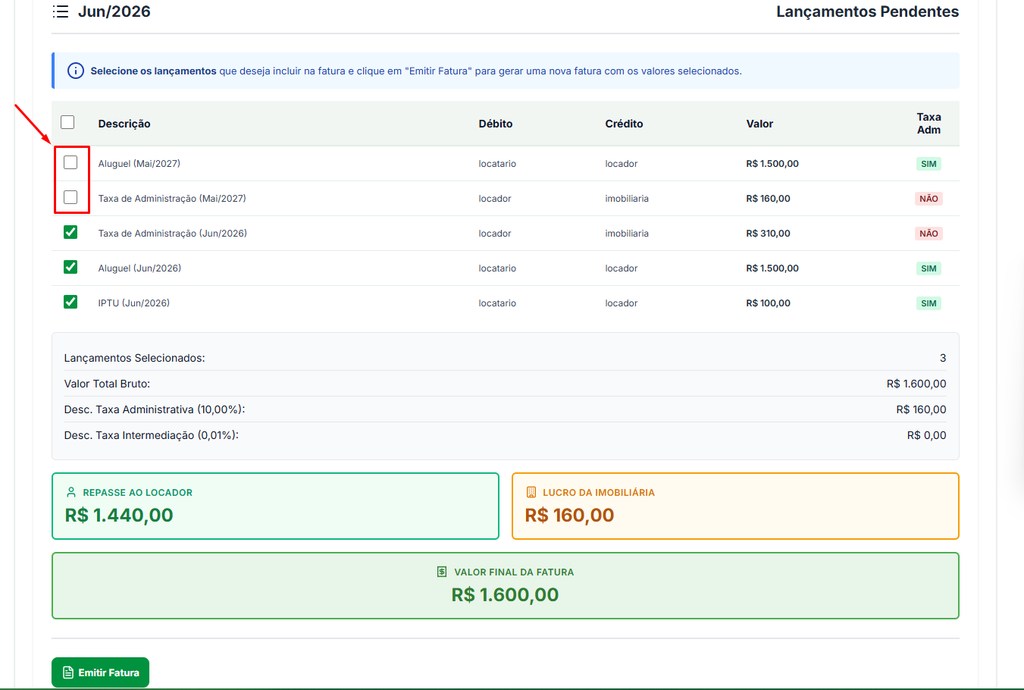The image size is (1024, 690).
Task: Click the Crédito column header
Action: pos(624,124)
